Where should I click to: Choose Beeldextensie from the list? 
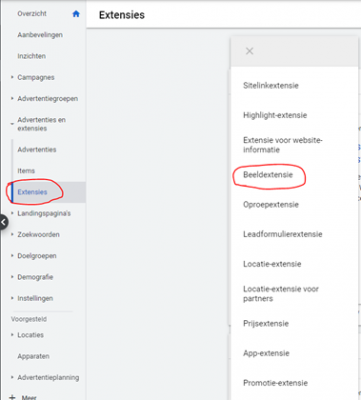click(x=268, y=175)
